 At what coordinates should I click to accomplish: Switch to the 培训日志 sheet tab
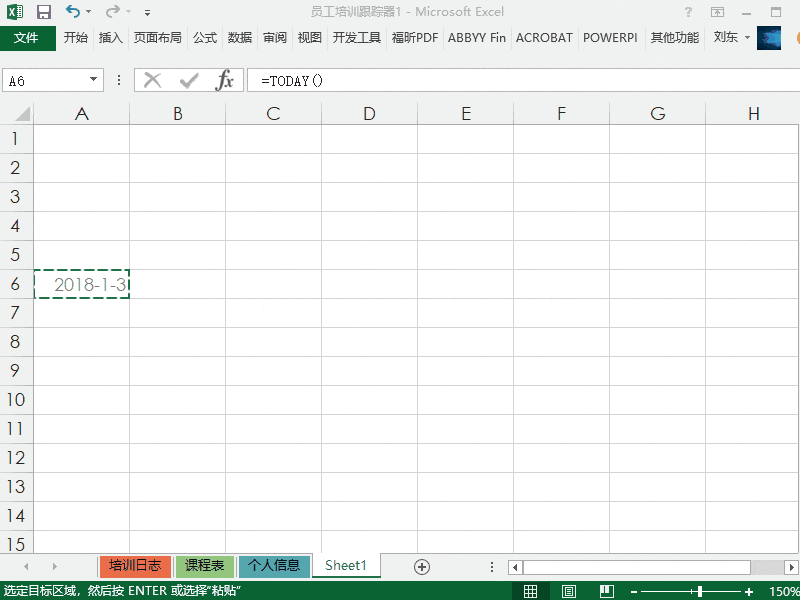[134, 565]
